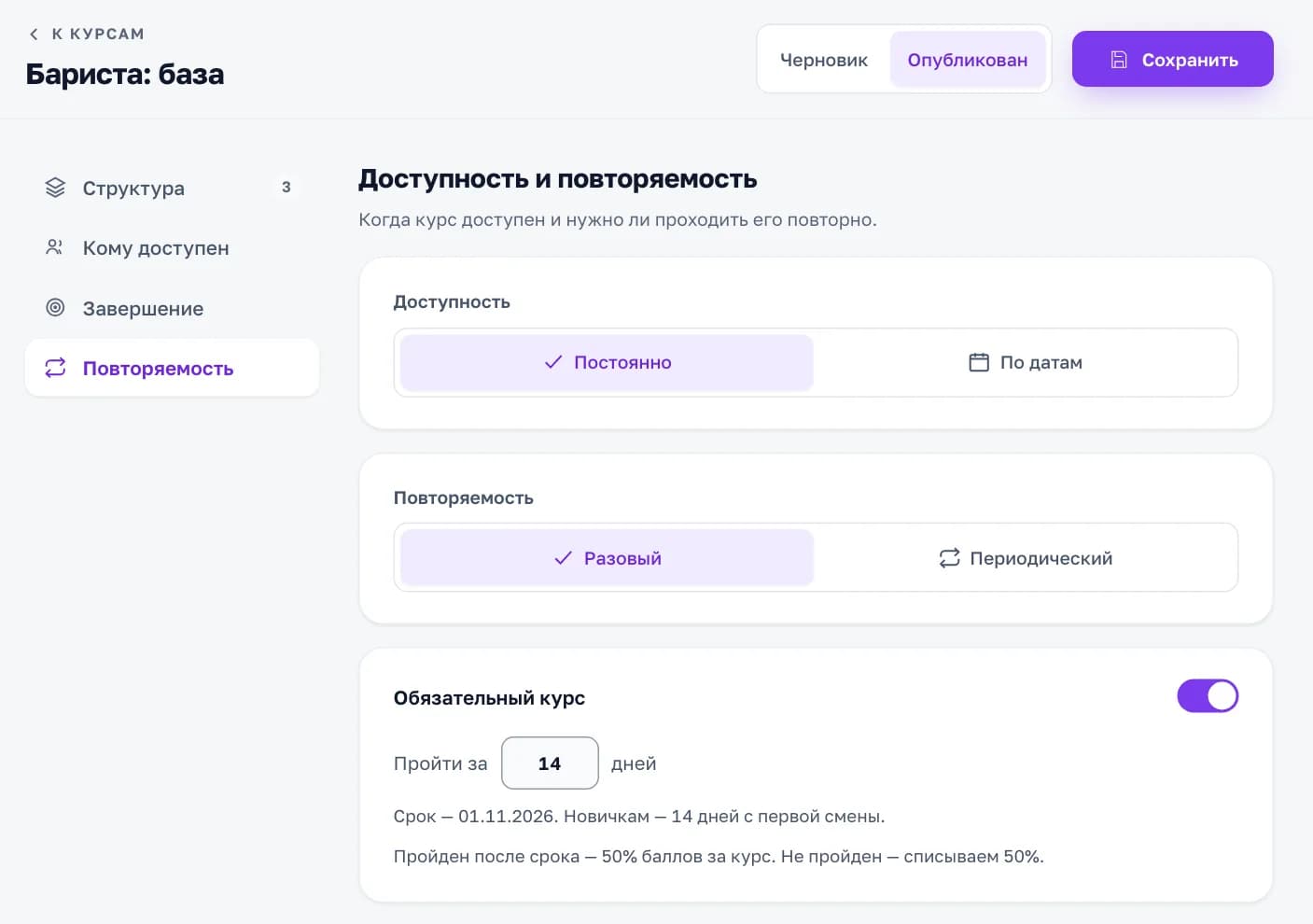The image size is (1313, 924).
Task: Click the people icon for Кому доступен
Action: (x=54, y=247)
